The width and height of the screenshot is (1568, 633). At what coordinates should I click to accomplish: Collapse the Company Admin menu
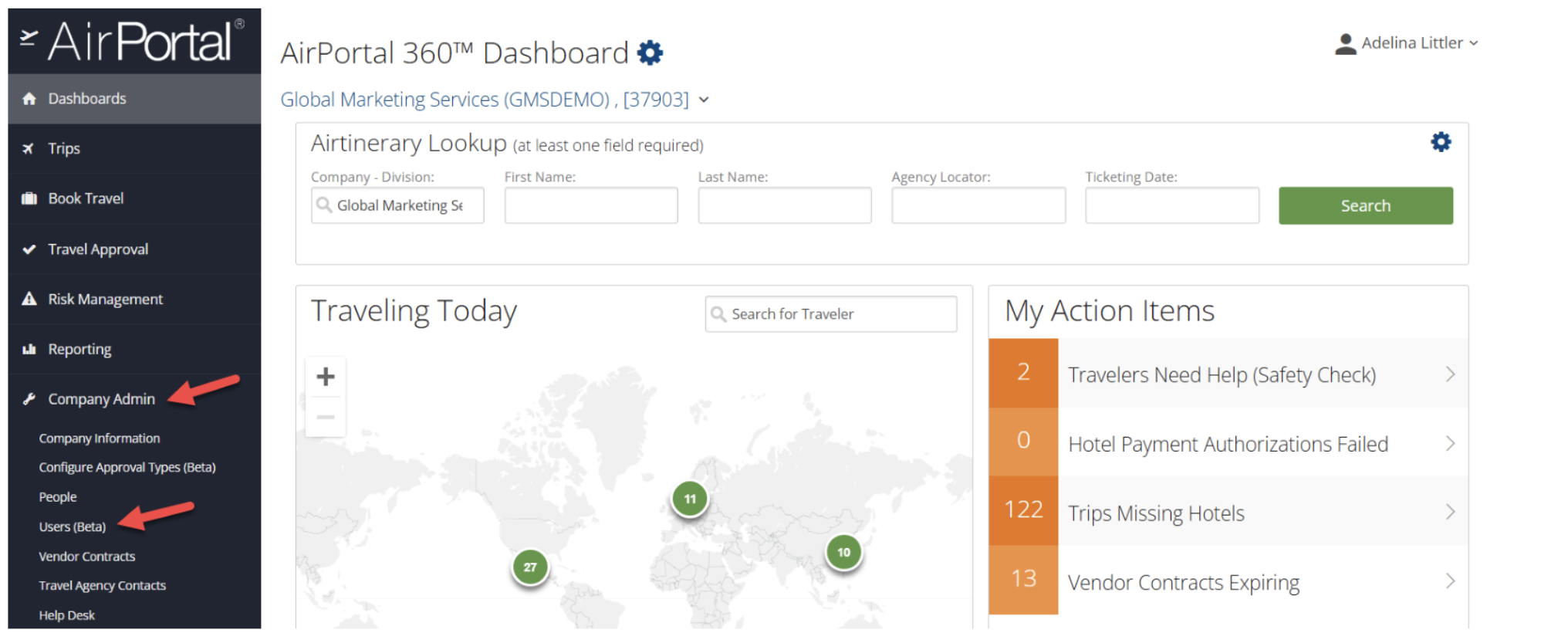[x=134, y=399]
